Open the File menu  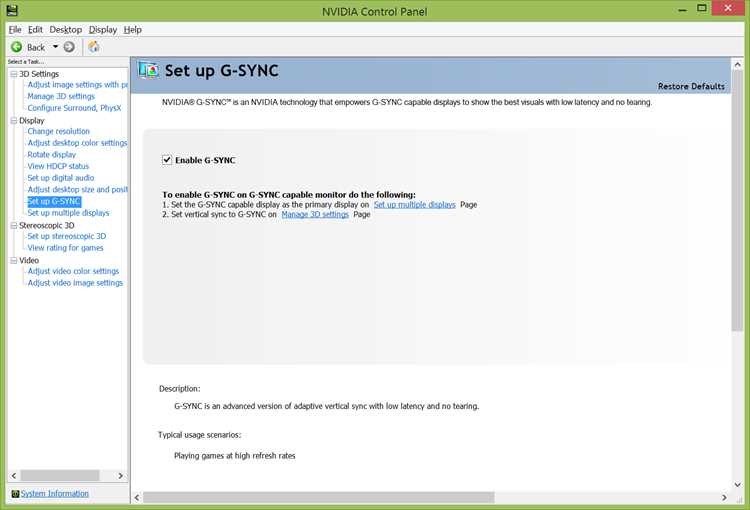(x=15, y=30)
